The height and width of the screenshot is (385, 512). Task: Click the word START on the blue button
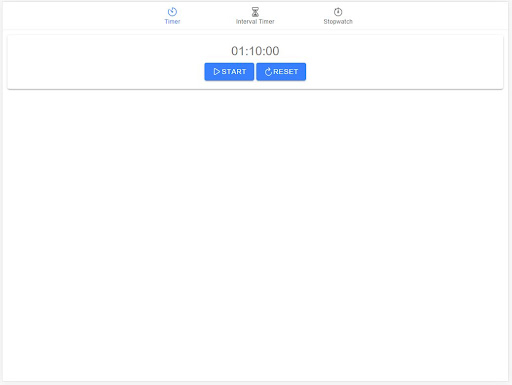[234, 72]
